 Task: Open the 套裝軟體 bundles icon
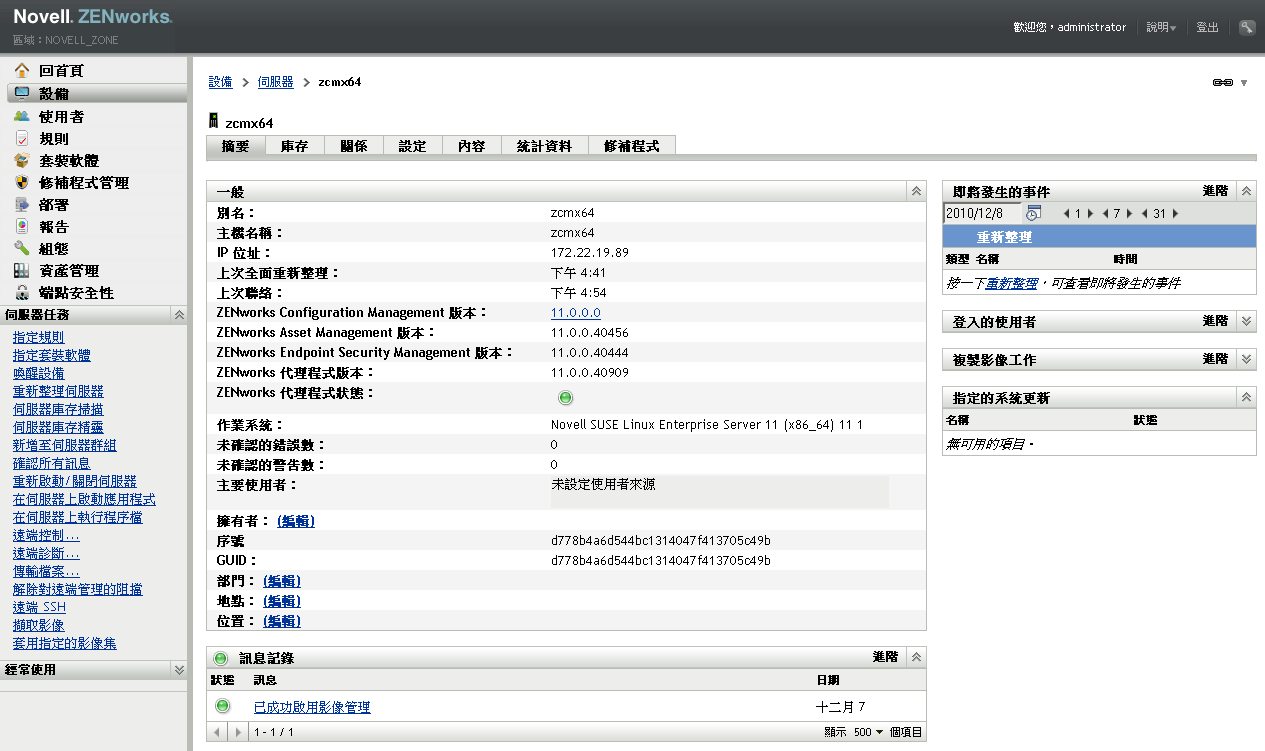[21, 160]
